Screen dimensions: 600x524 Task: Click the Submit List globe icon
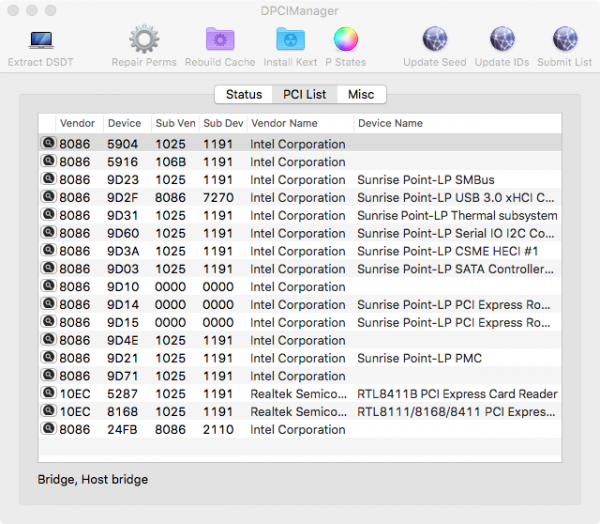click(x=565, y=41)
